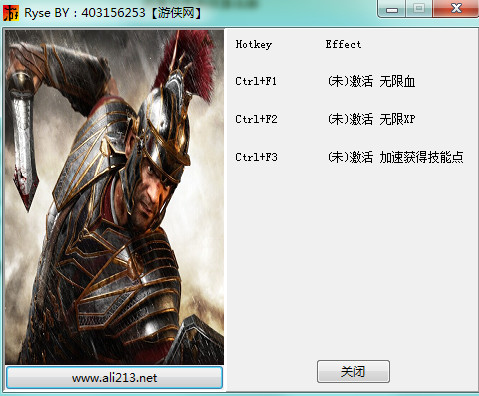Click the grayed-out maximize button

click(x=419, y=9)
